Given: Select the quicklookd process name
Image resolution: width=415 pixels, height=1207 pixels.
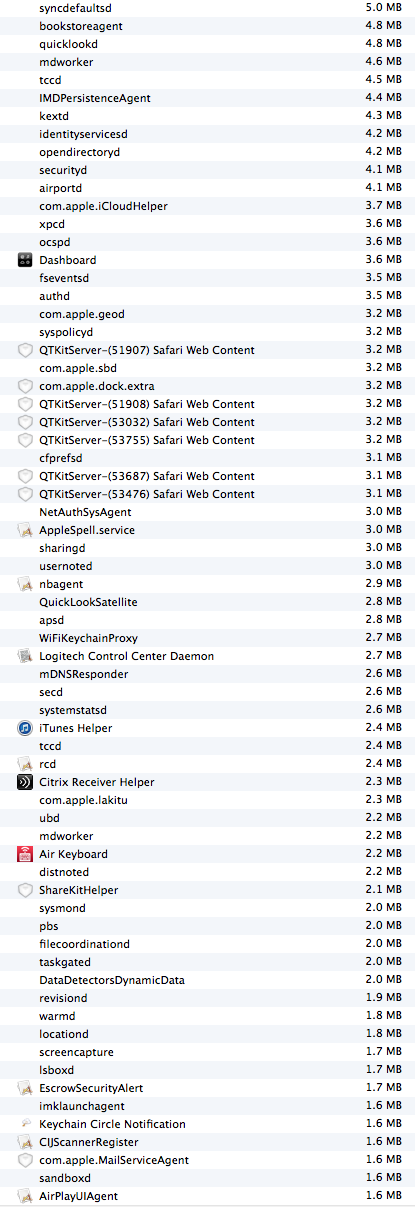Looking at the screenshot, I should (x=69, y=44).
